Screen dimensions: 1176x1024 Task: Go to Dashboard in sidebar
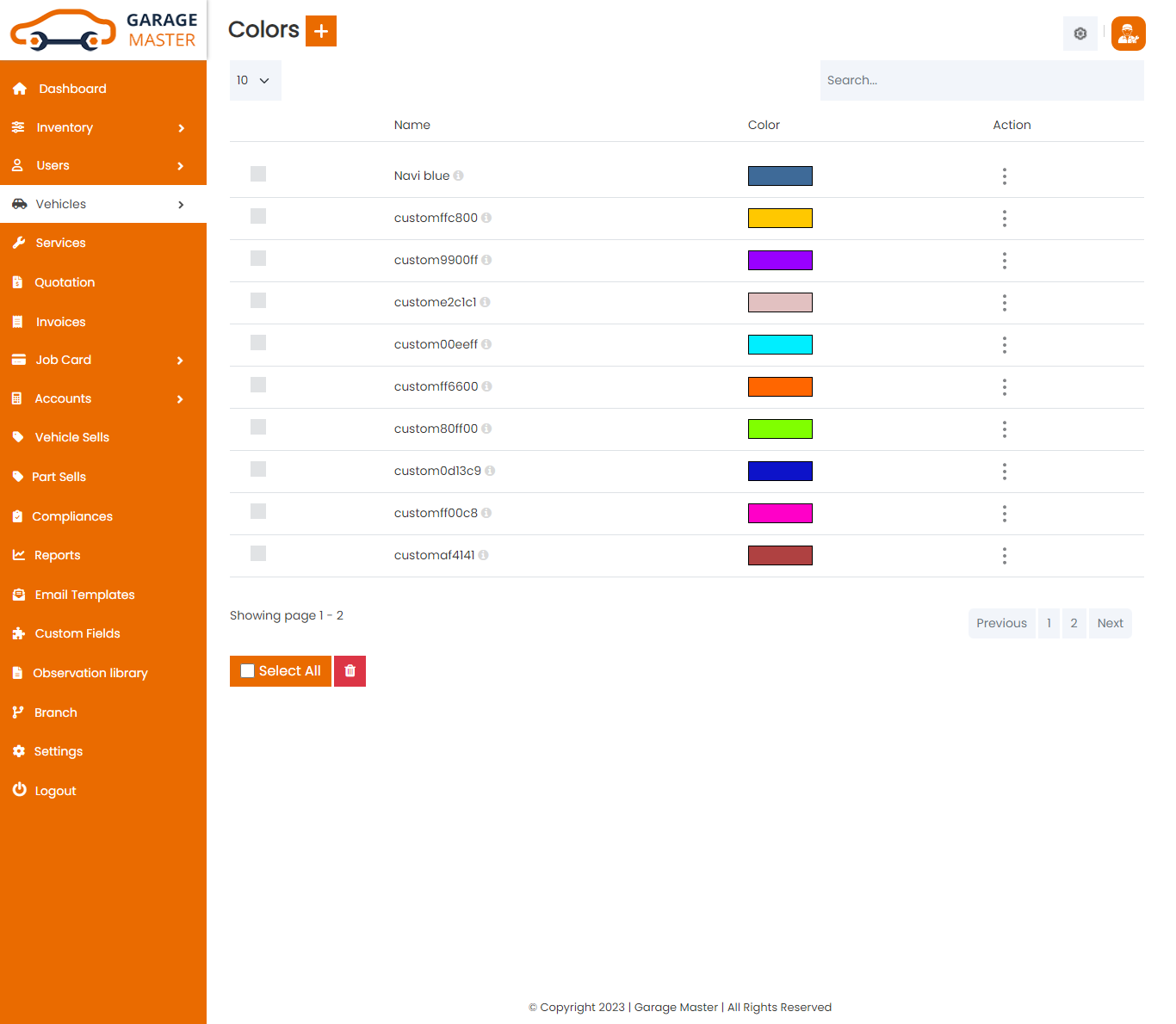coord(72,89)
